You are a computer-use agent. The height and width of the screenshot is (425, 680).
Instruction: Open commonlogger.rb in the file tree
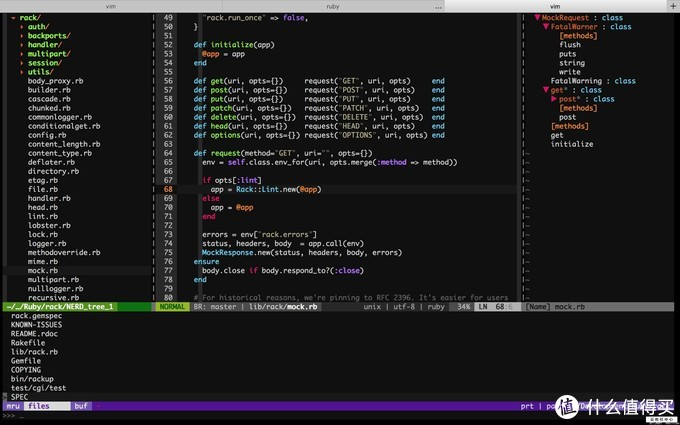[x=60, y=117]
